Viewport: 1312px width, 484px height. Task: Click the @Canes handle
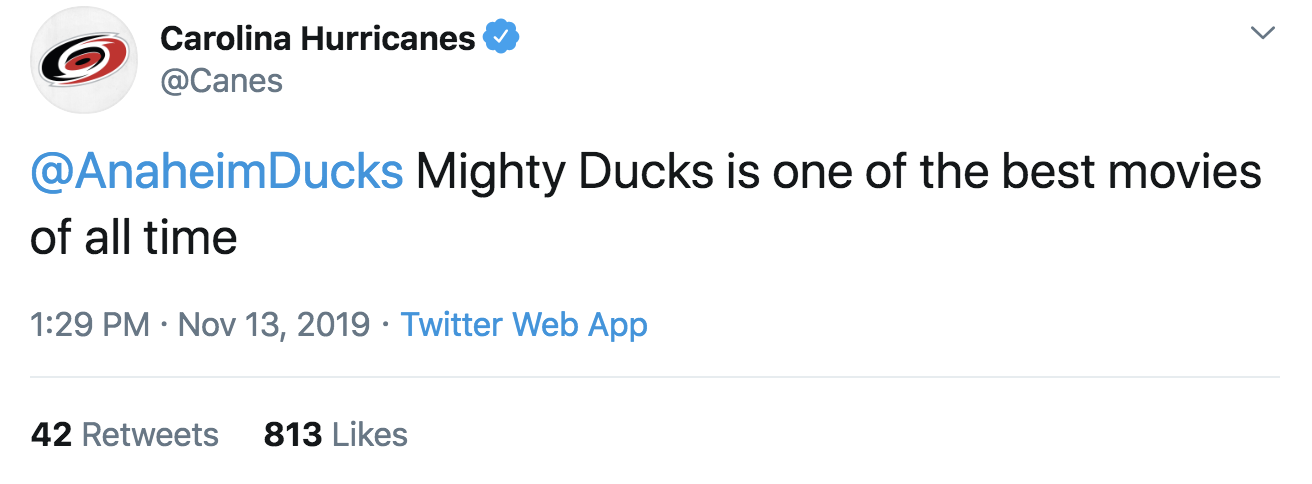click(221, 80)
